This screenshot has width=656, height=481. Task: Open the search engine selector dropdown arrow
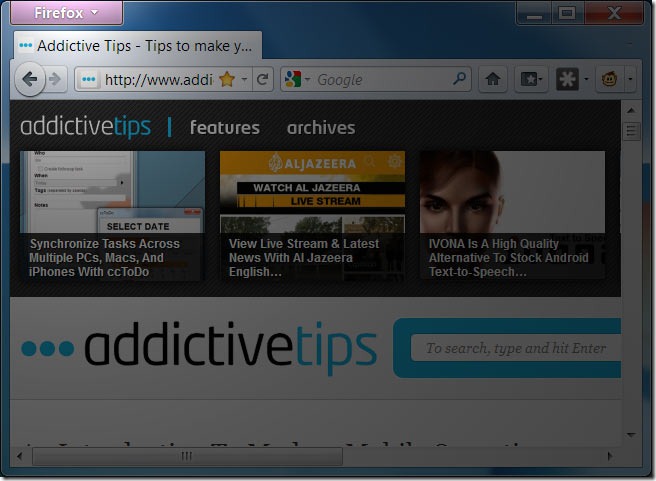tap(308, 79)
